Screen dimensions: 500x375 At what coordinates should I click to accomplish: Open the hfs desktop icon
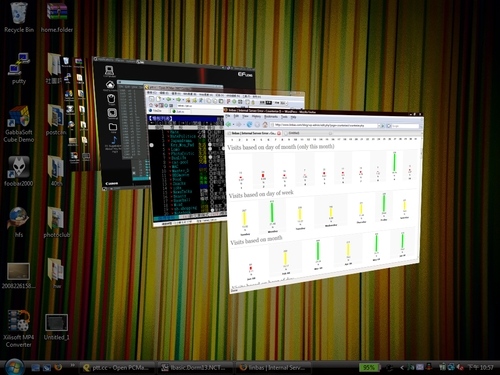pyautogui.click(x=19, y=222)
